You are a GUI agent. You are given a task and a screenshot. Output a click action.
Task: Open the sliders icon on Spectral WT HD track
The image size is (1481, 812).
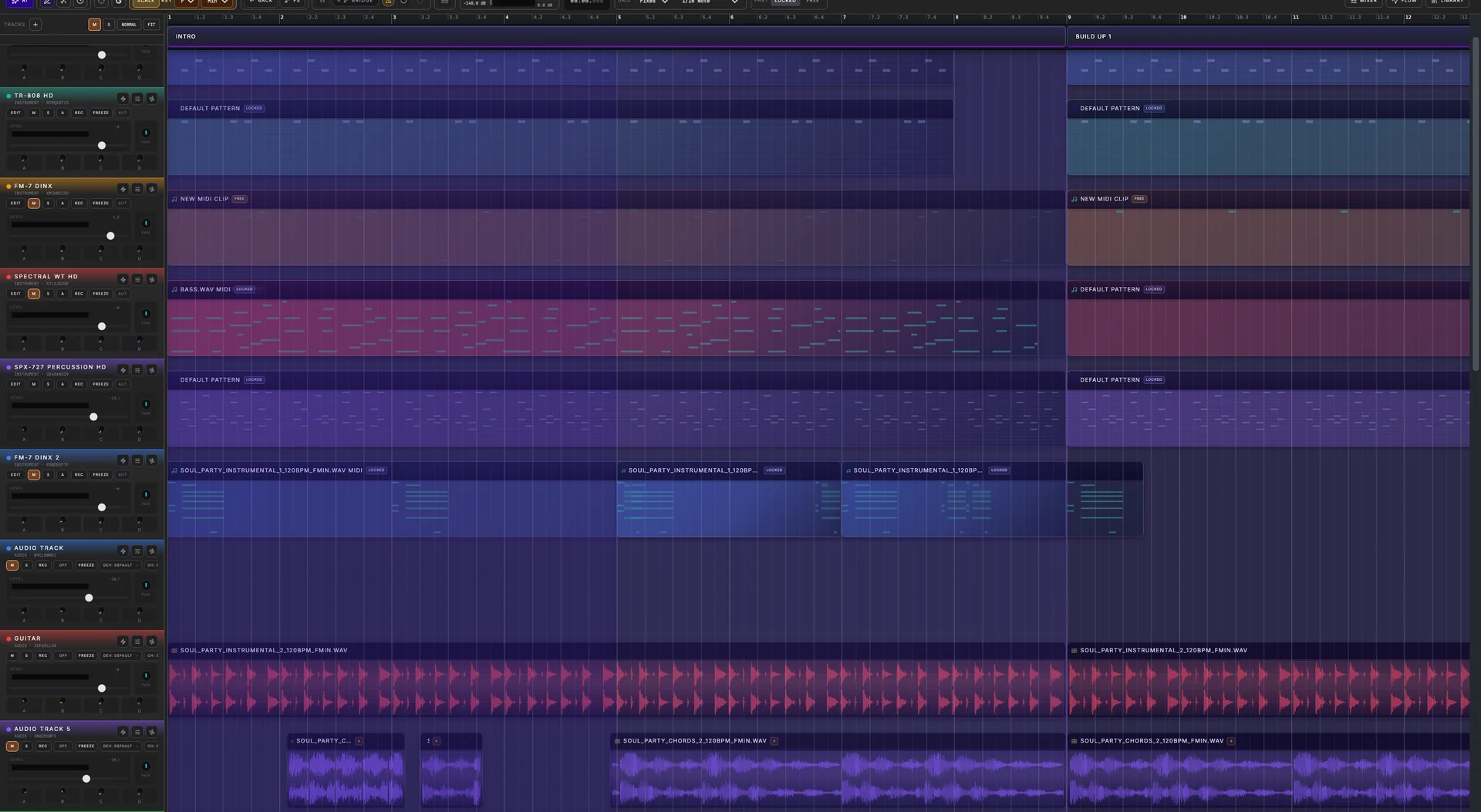click(137, 279)
